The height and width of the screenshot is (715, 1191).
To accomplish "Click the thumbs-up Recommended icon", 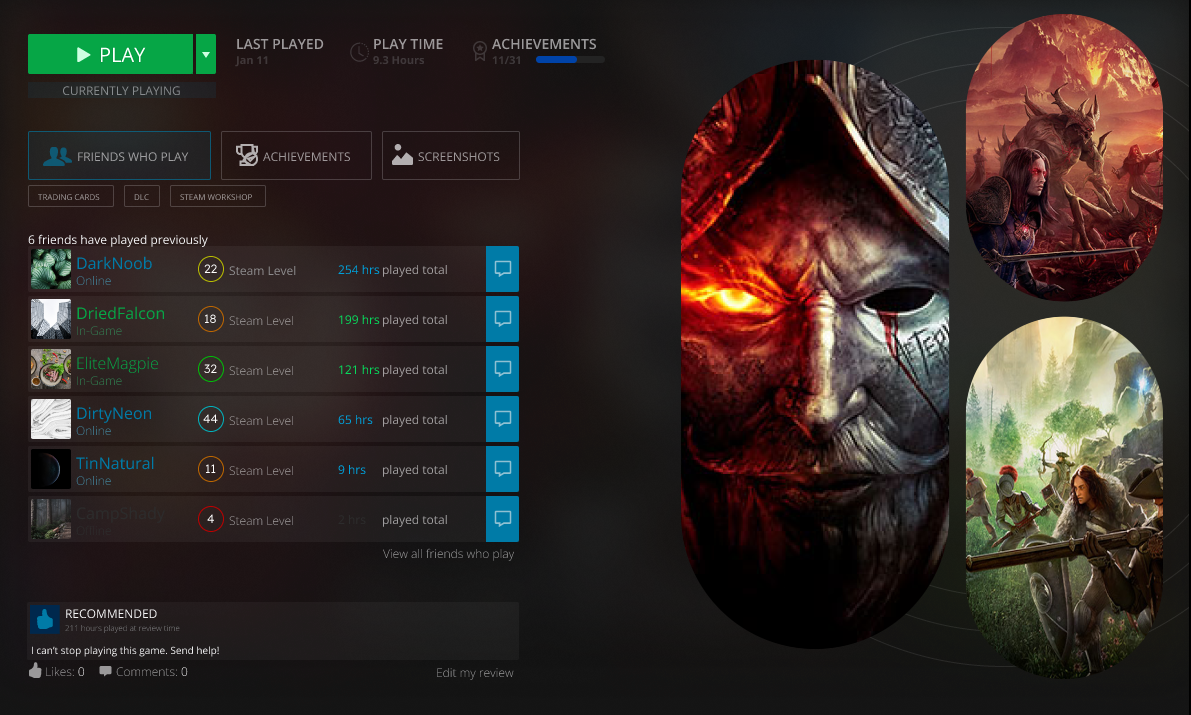I will (44, 620).
